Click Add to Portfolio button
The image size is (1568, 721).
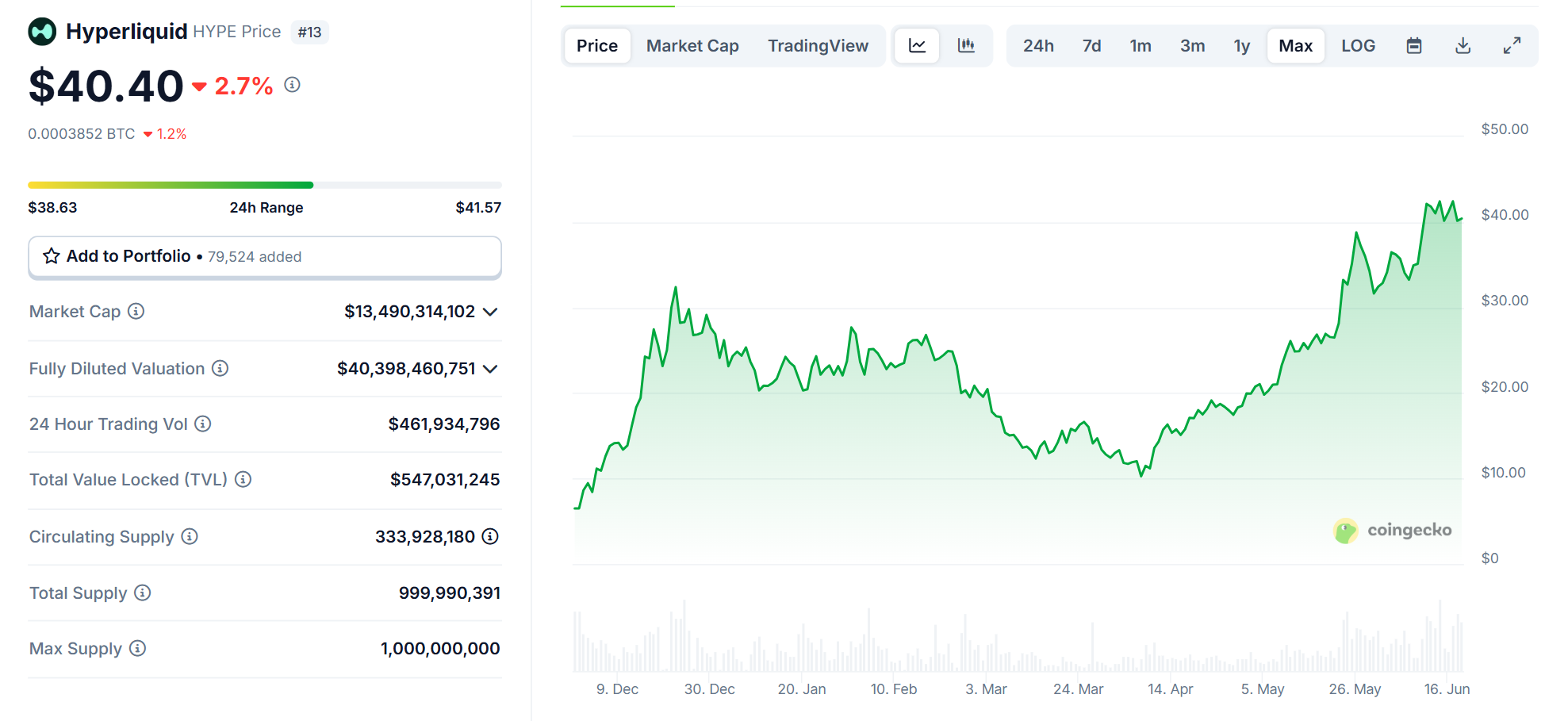coord(265,257)
